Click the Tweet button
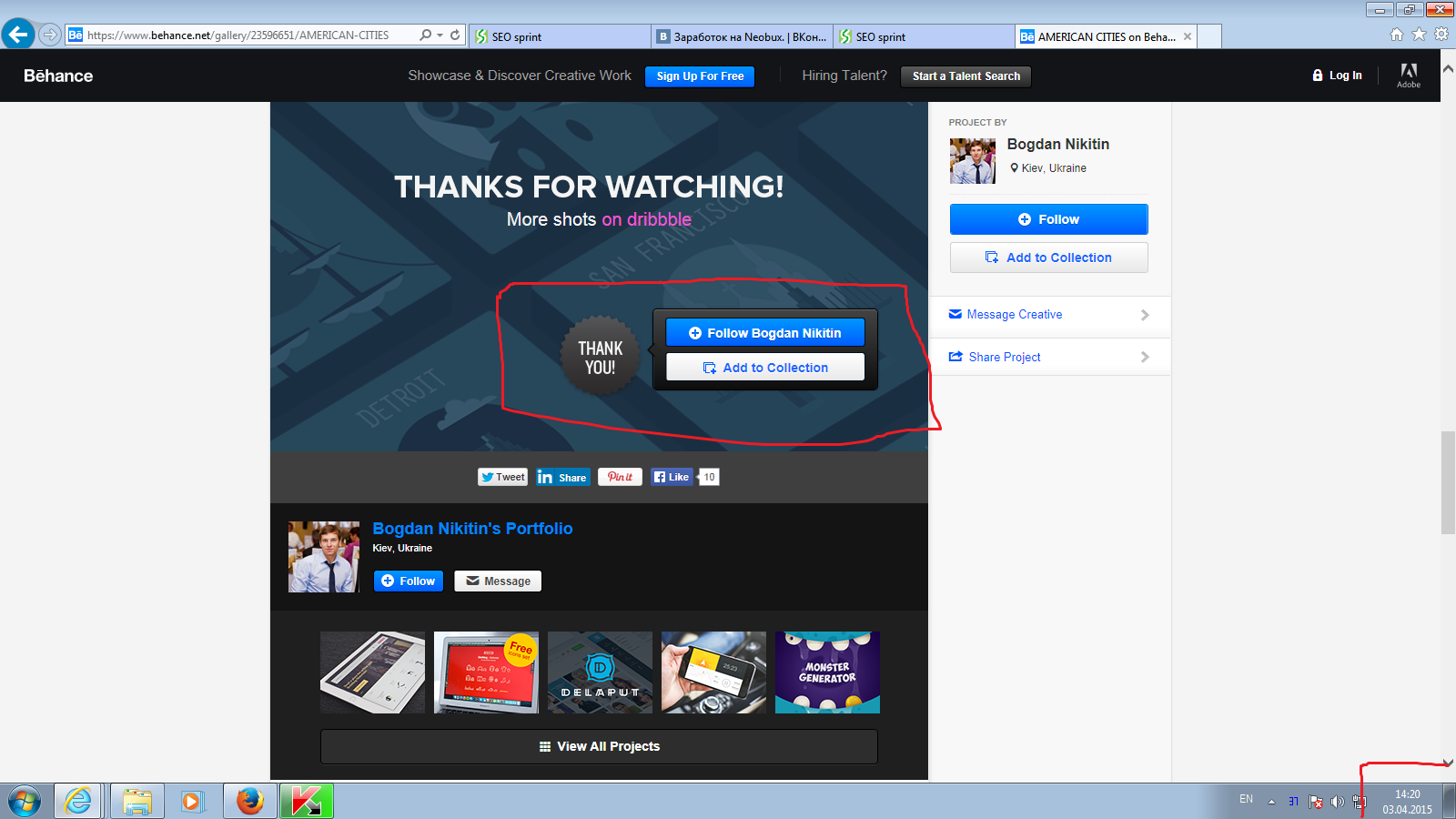1456x819 pixels. click(503, 477)
